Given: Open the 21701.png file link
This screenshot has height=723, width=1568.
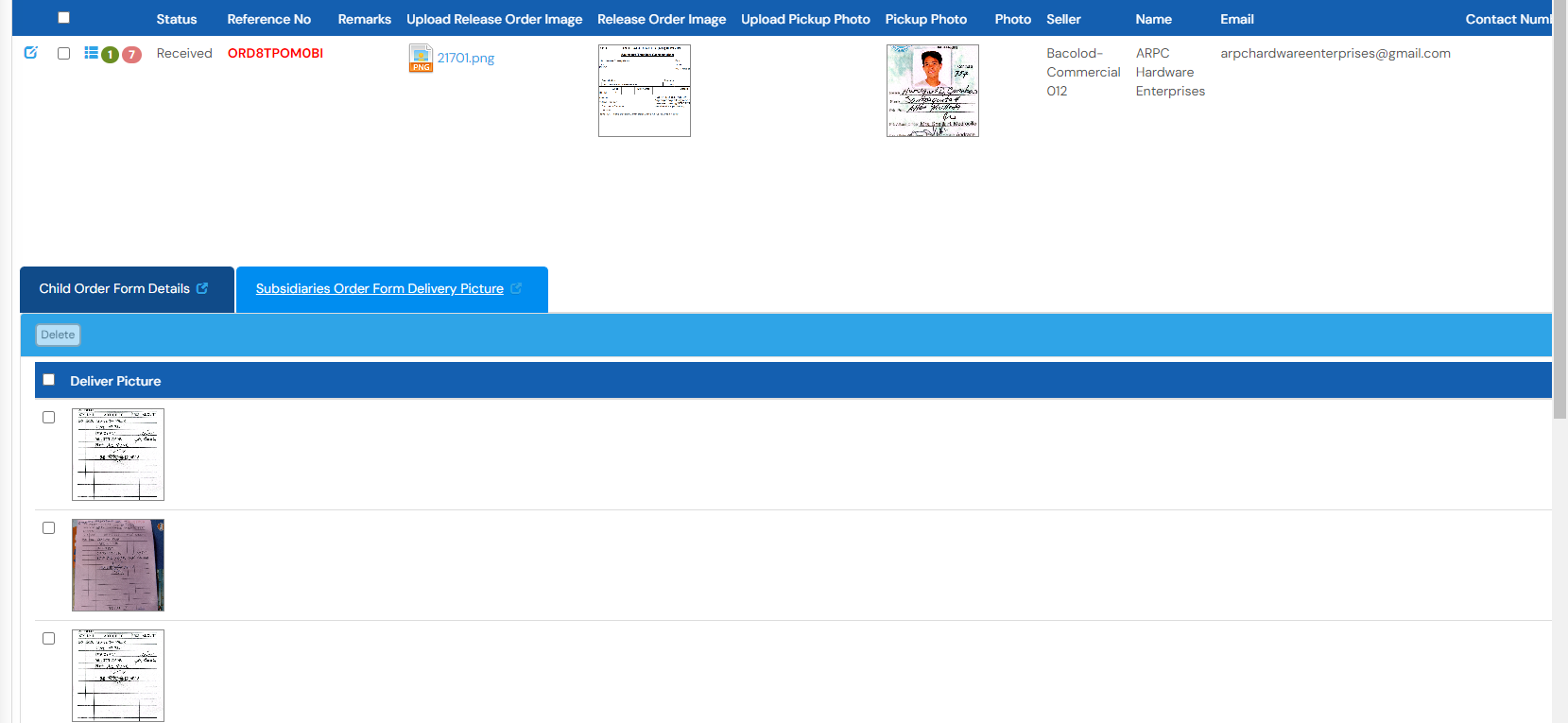Looking at the screenshot, I should pyautogui.click(x=465, y=59).
